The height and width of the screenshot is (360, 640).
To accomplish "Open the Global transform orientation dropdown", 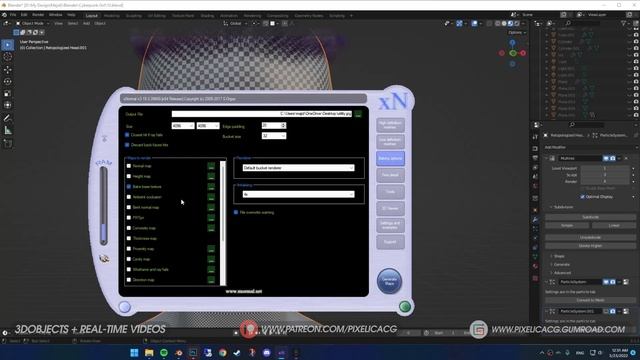I will click(236, 23).
